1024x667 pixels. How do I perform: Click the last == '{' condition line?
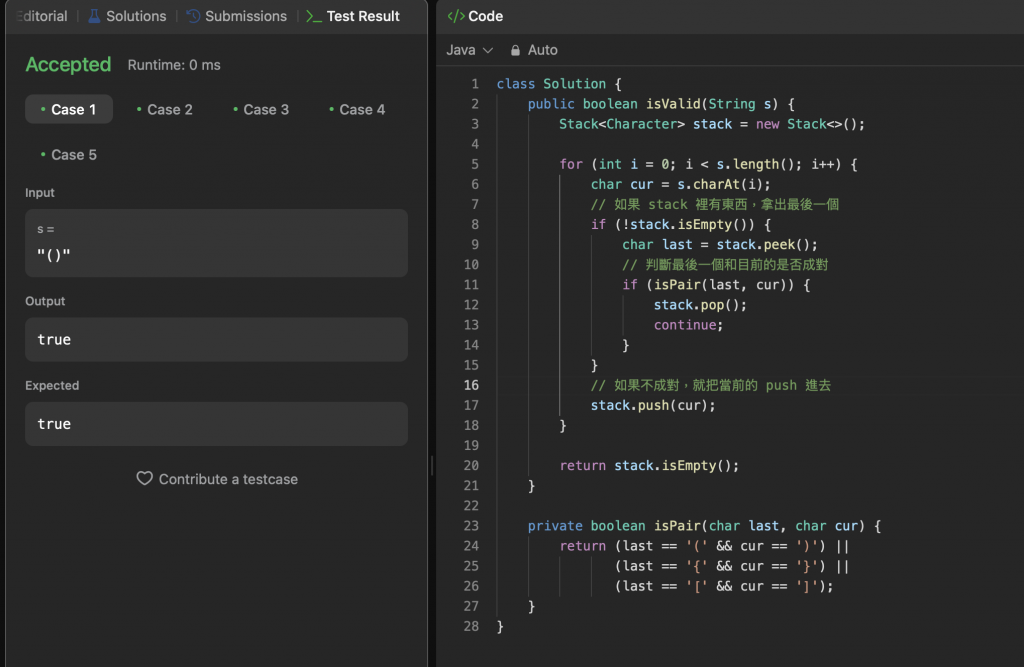point(731,566)
